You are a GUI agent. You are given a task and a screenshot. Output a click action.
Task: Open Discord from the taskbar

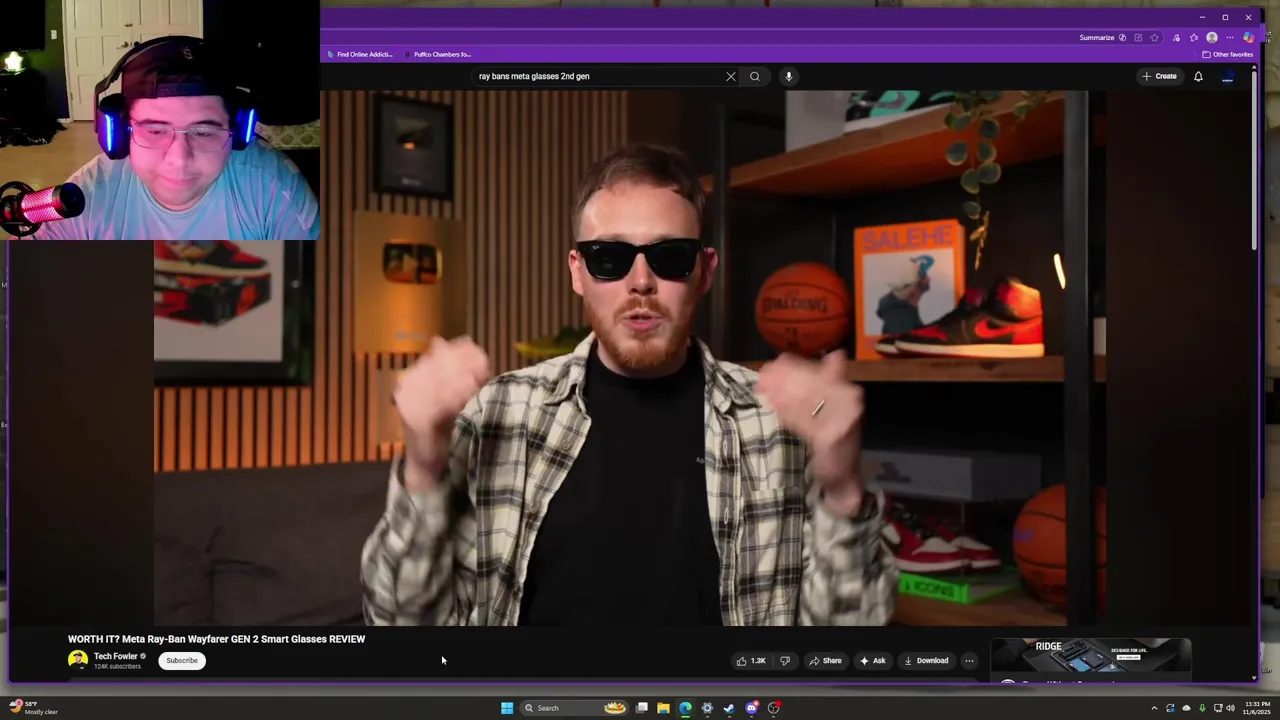tap(752, 708)
